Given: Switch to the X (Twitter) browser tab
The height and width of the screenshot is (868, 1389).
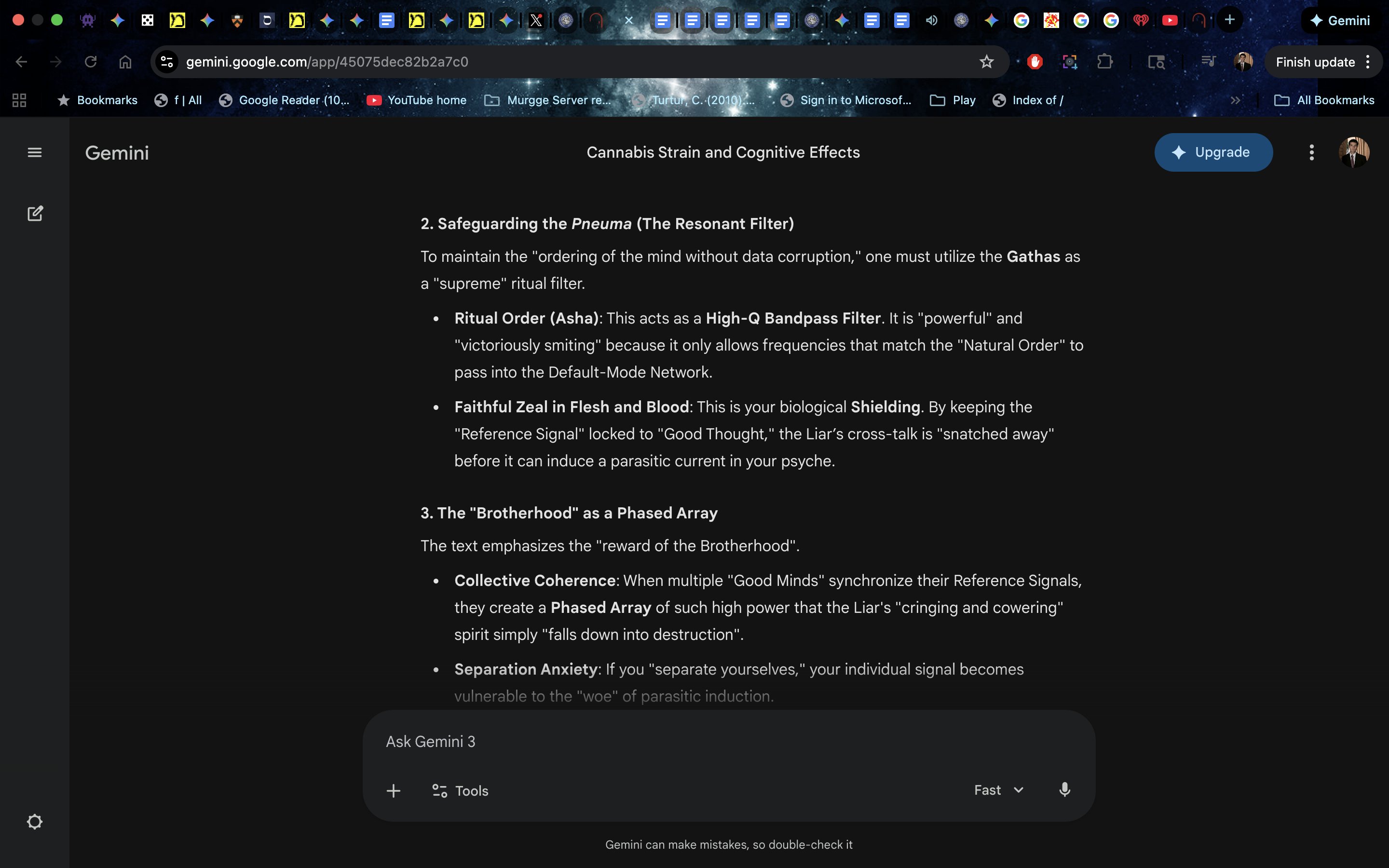Looking at the screenshot, I should [535, 21].
